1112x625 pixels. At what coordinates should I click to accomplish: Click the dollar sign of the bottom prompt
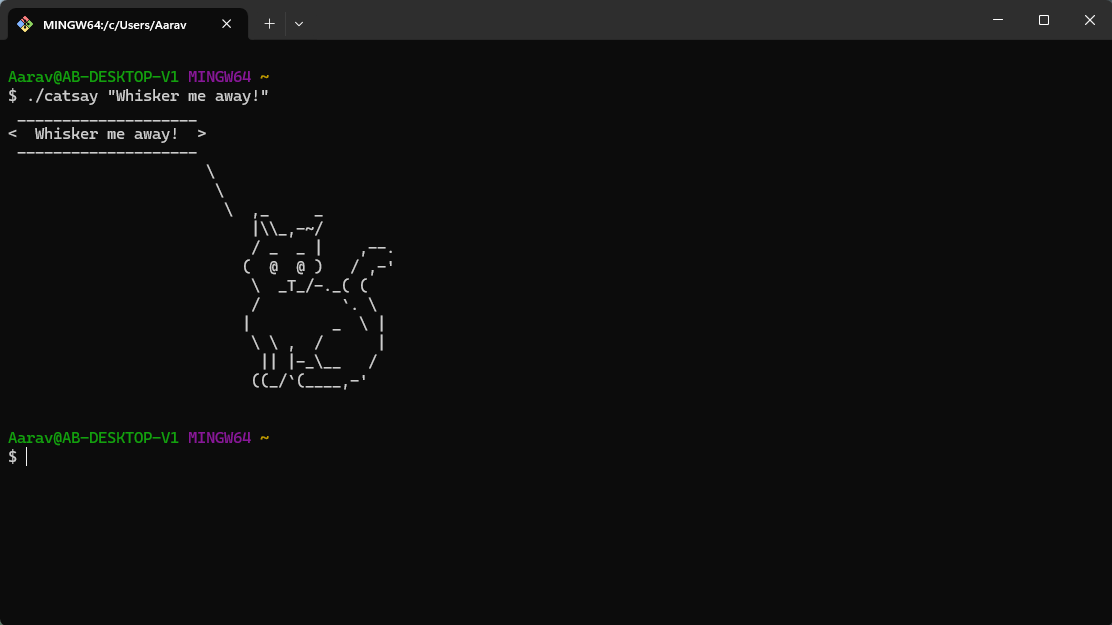click(x=13, y=457)
